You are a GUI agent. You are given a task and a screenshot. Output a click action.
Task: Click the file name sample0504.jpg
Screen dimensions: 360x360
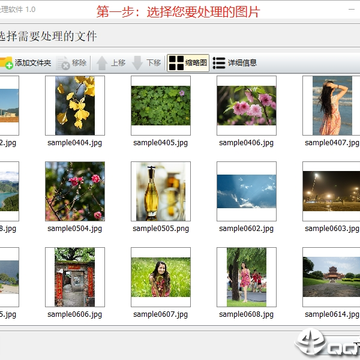75,229
